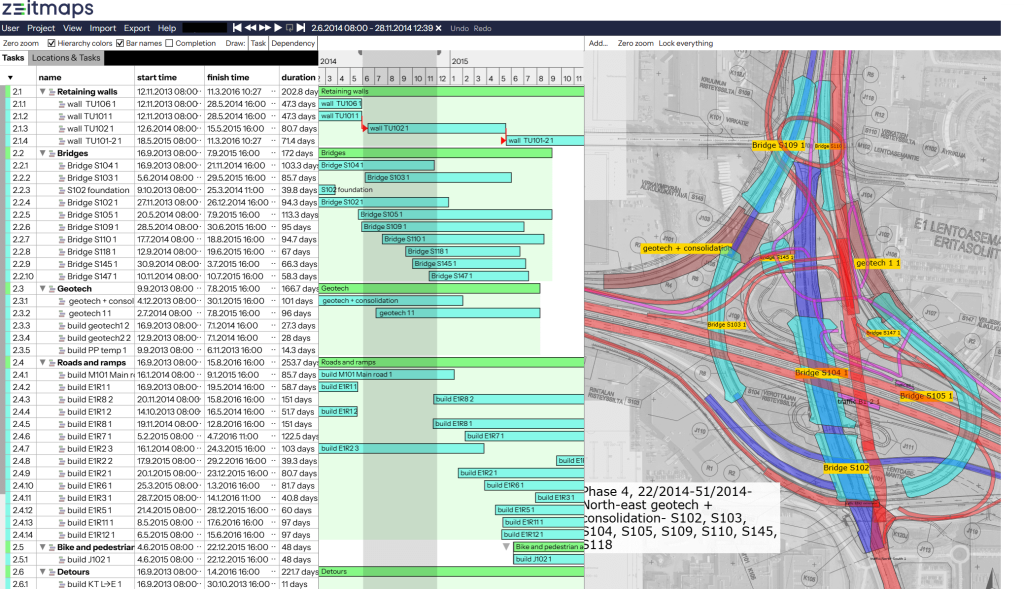Sort by the start time column header
Image resolution: width=1024 pixels, height=589 pixels.
157,77
